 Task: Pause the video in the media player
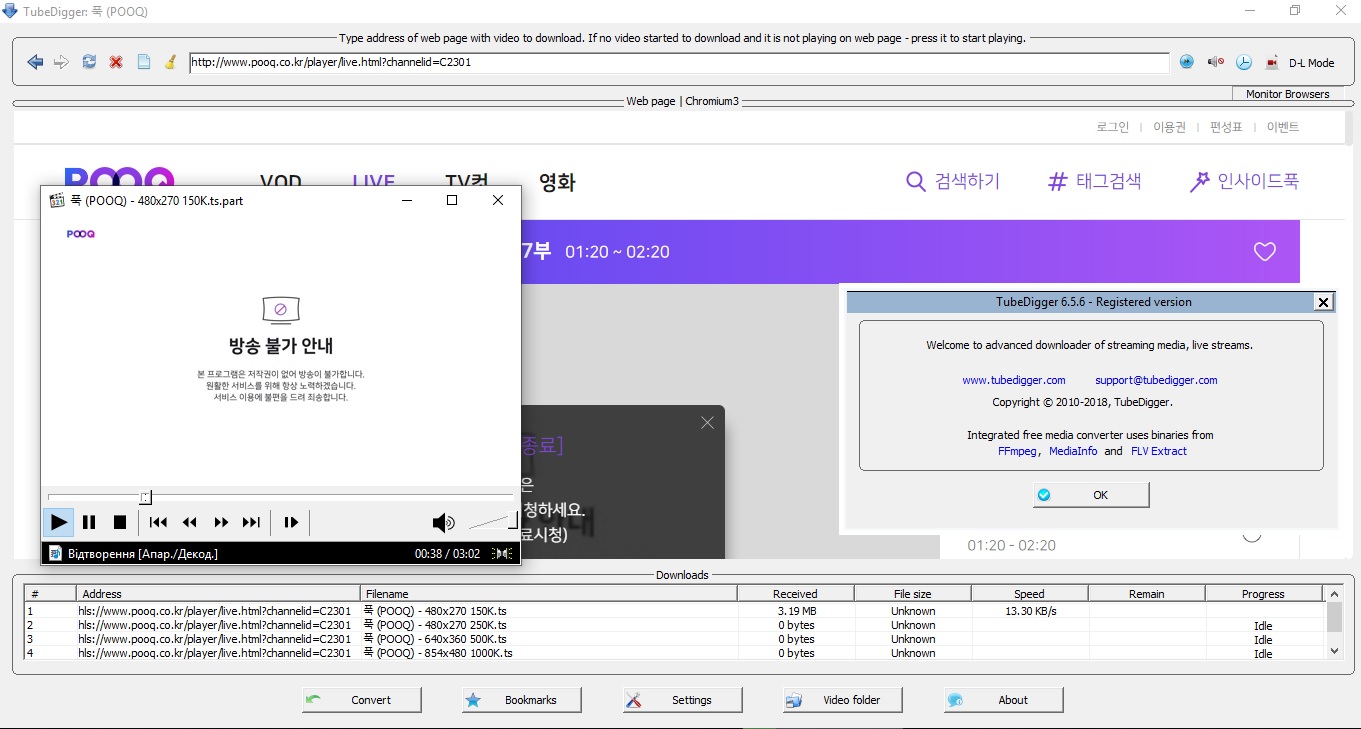(x=89, y=522)
